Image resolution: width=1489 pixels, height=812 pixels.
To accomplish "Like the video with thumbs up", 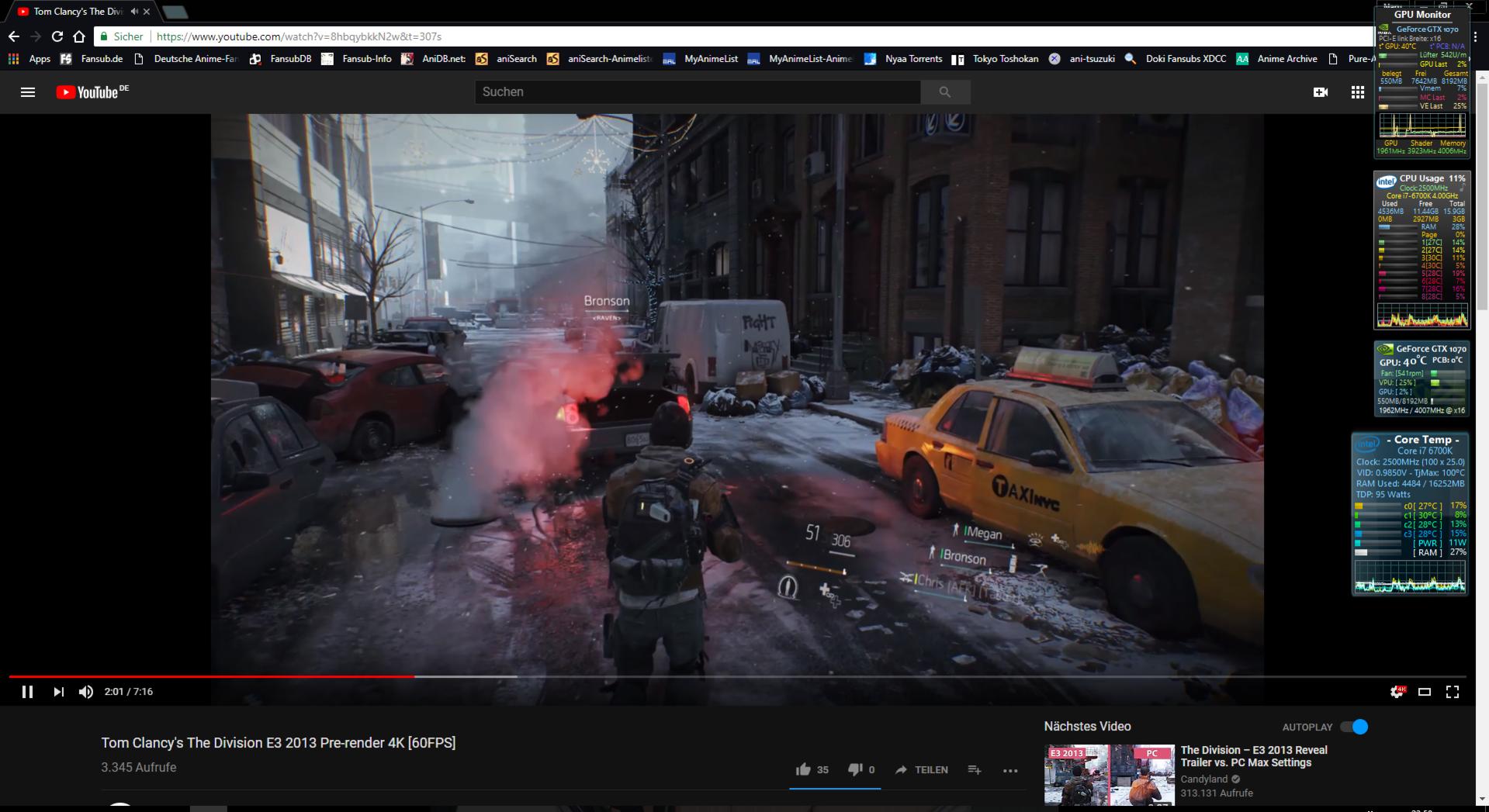I will pos(812,769).
